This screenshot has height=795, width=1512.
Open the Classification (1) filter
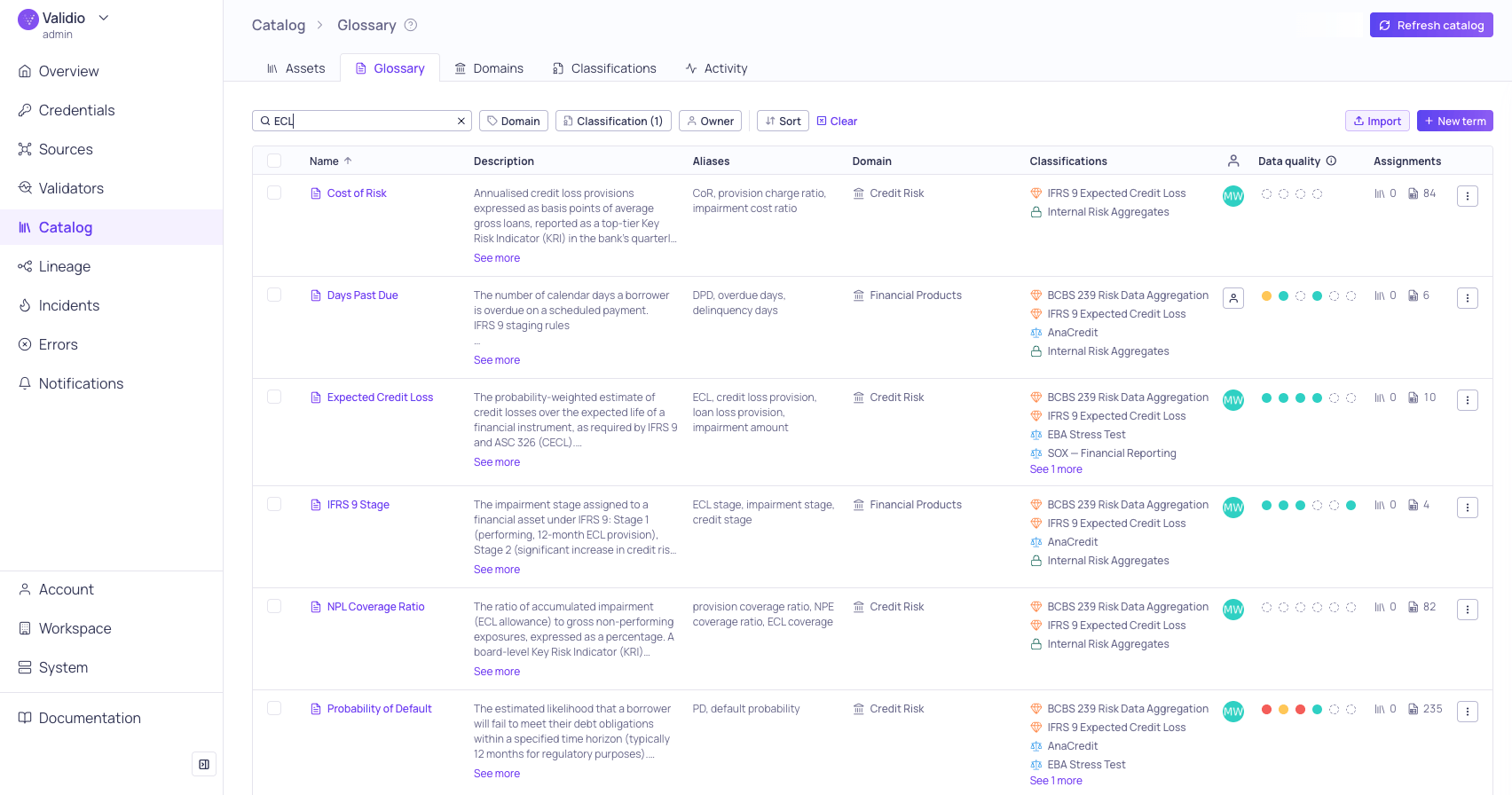[614, 121]
